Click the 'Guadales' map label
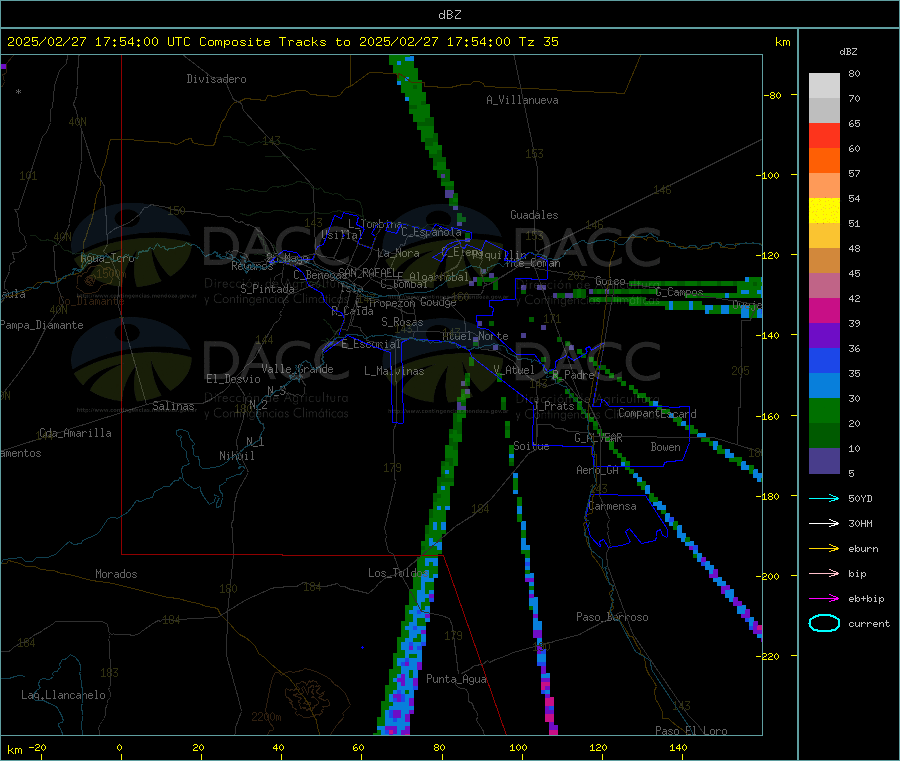This screenshot has width=900, height=761. click(534, 215)
